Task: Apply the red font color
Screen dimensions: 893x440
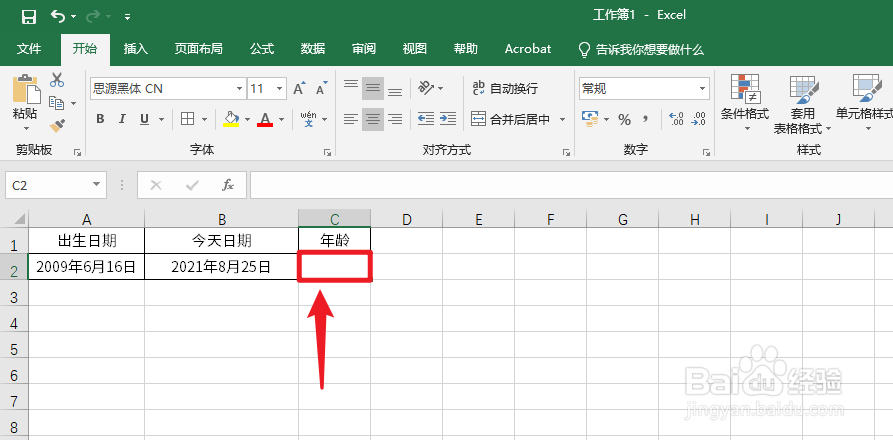Action: pos(265,119)
